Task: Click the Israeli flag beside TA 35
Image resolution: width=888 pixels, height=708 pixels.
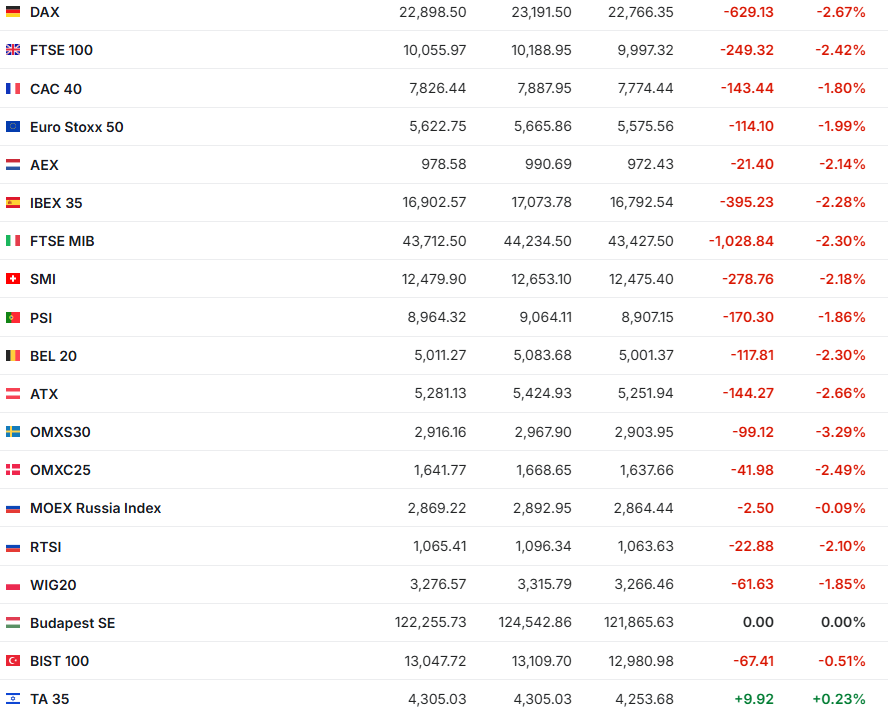Action: click(x=13, y=699)
